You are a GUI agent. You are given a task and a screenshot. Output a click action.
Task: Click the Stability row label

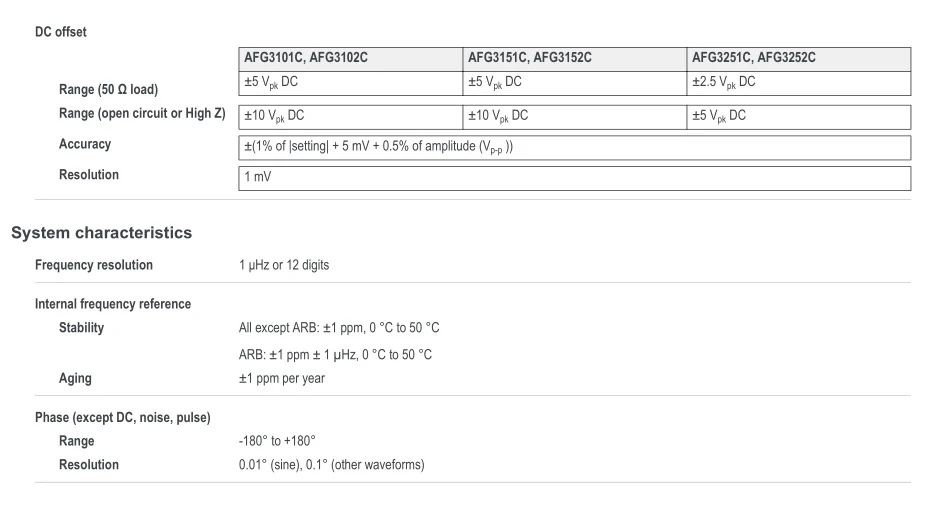81,328
